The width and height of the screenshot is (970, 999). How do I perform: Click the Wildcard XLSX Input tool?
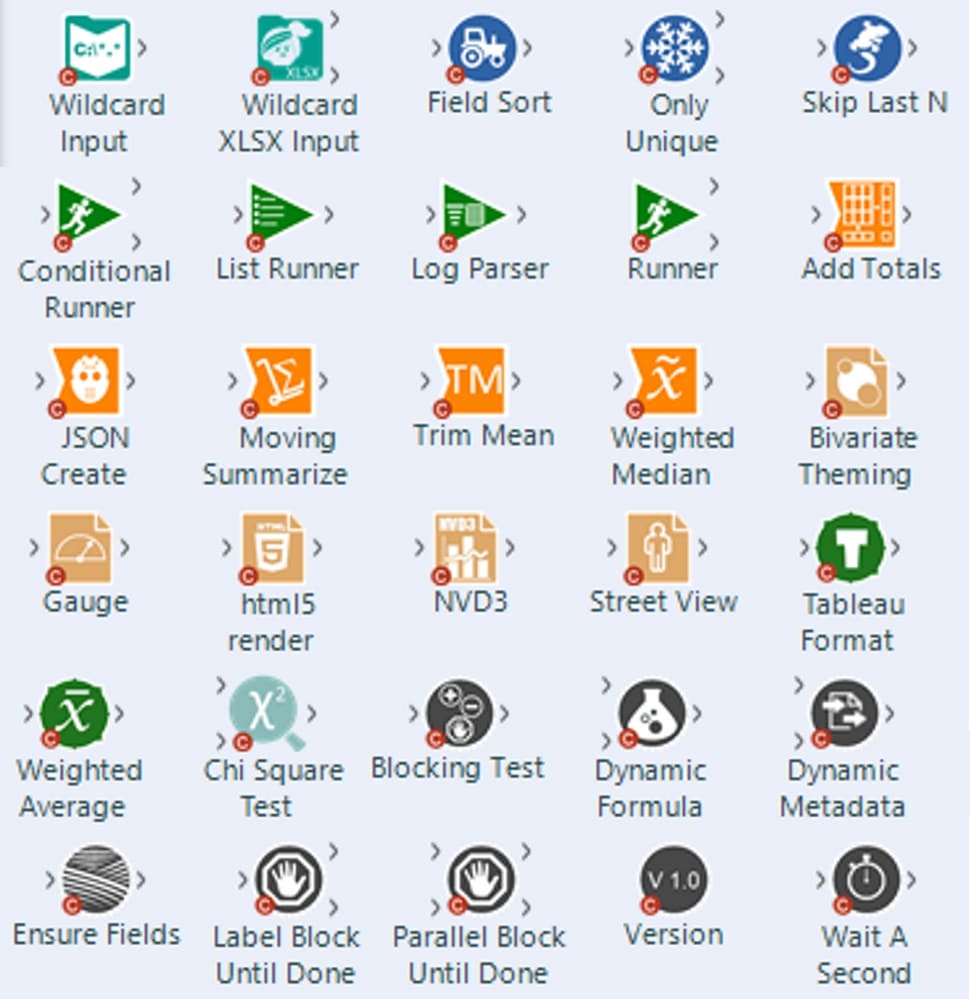289,47
